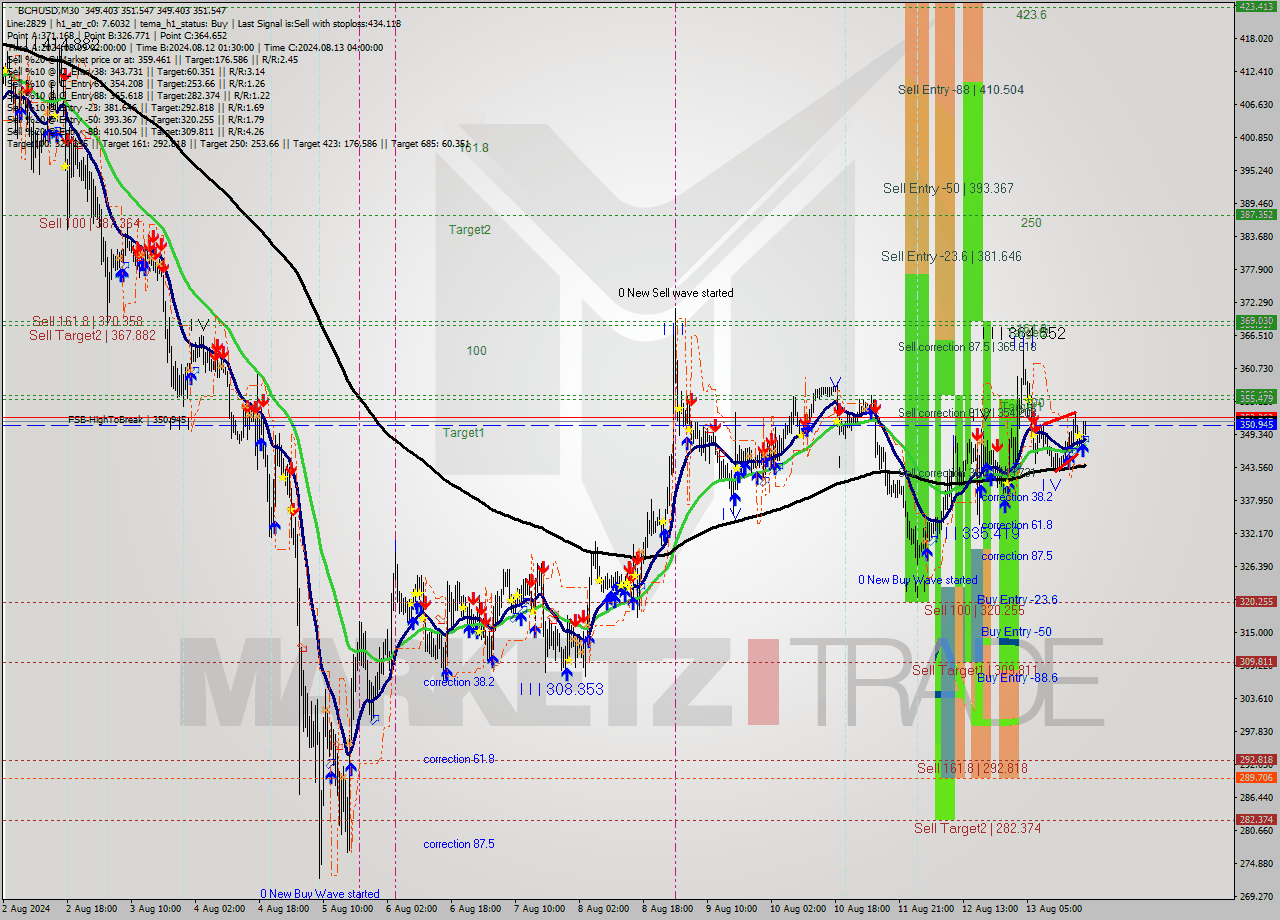1280x920 pixels.
Task: Click the 'Sell 161.8 | 292.818' label
Action: pos(972,768)
